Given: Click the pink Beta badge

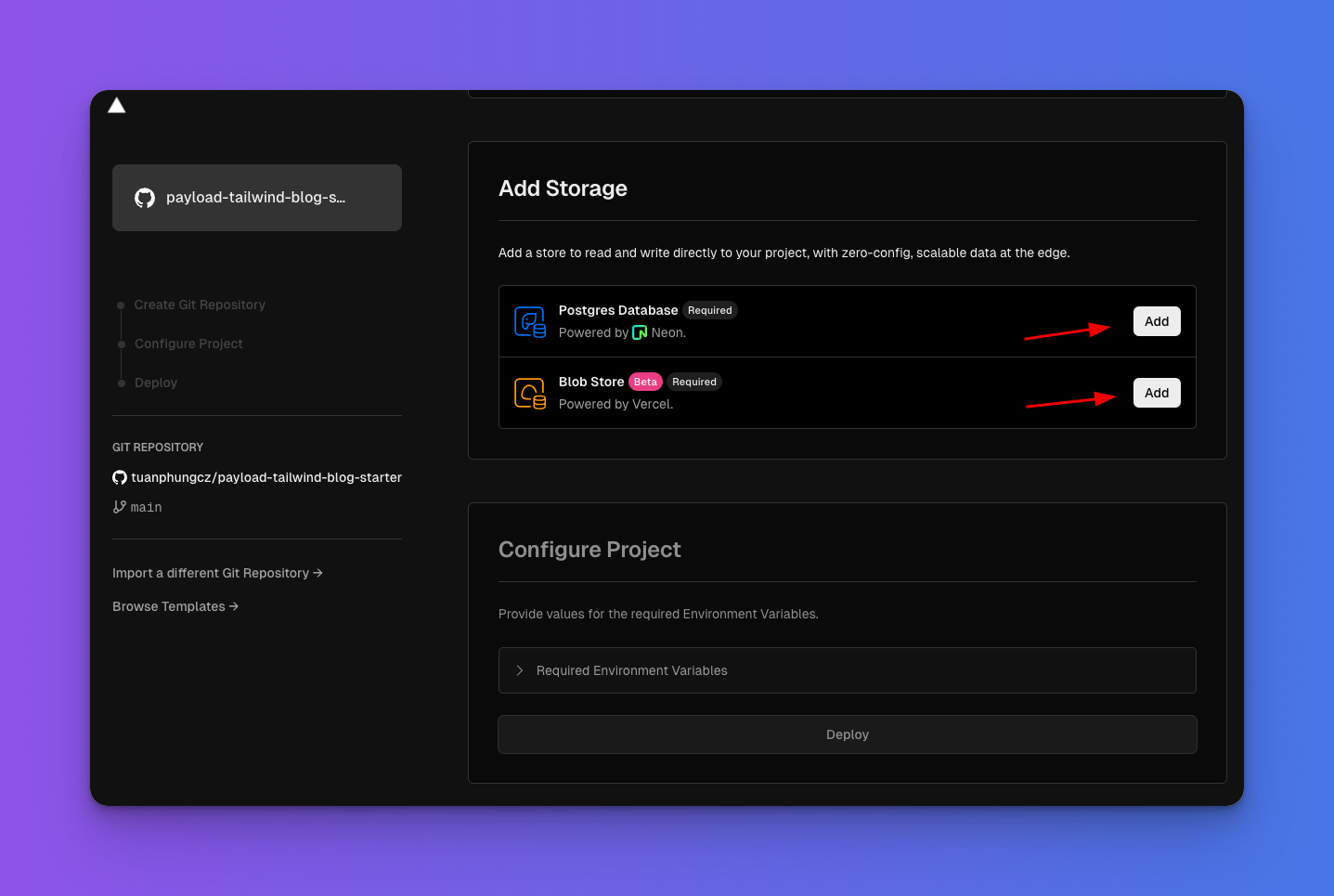Looking at the screenshot, I should tap(645, 382).
